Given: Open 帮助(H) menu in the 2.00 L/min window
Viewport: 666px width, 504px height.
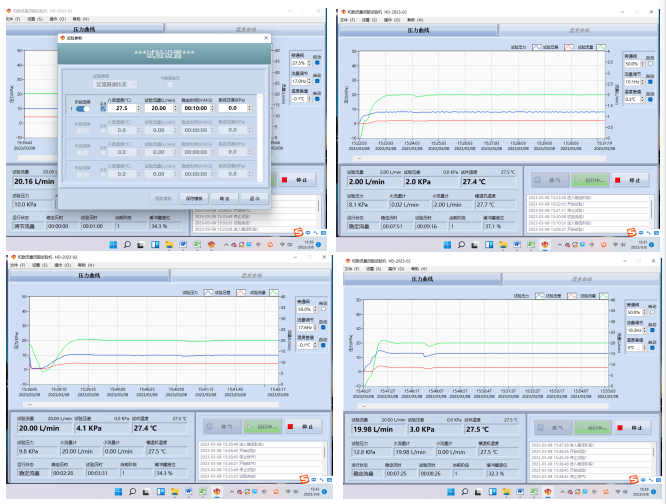Looking at the screenshot, I should (415, 20).
